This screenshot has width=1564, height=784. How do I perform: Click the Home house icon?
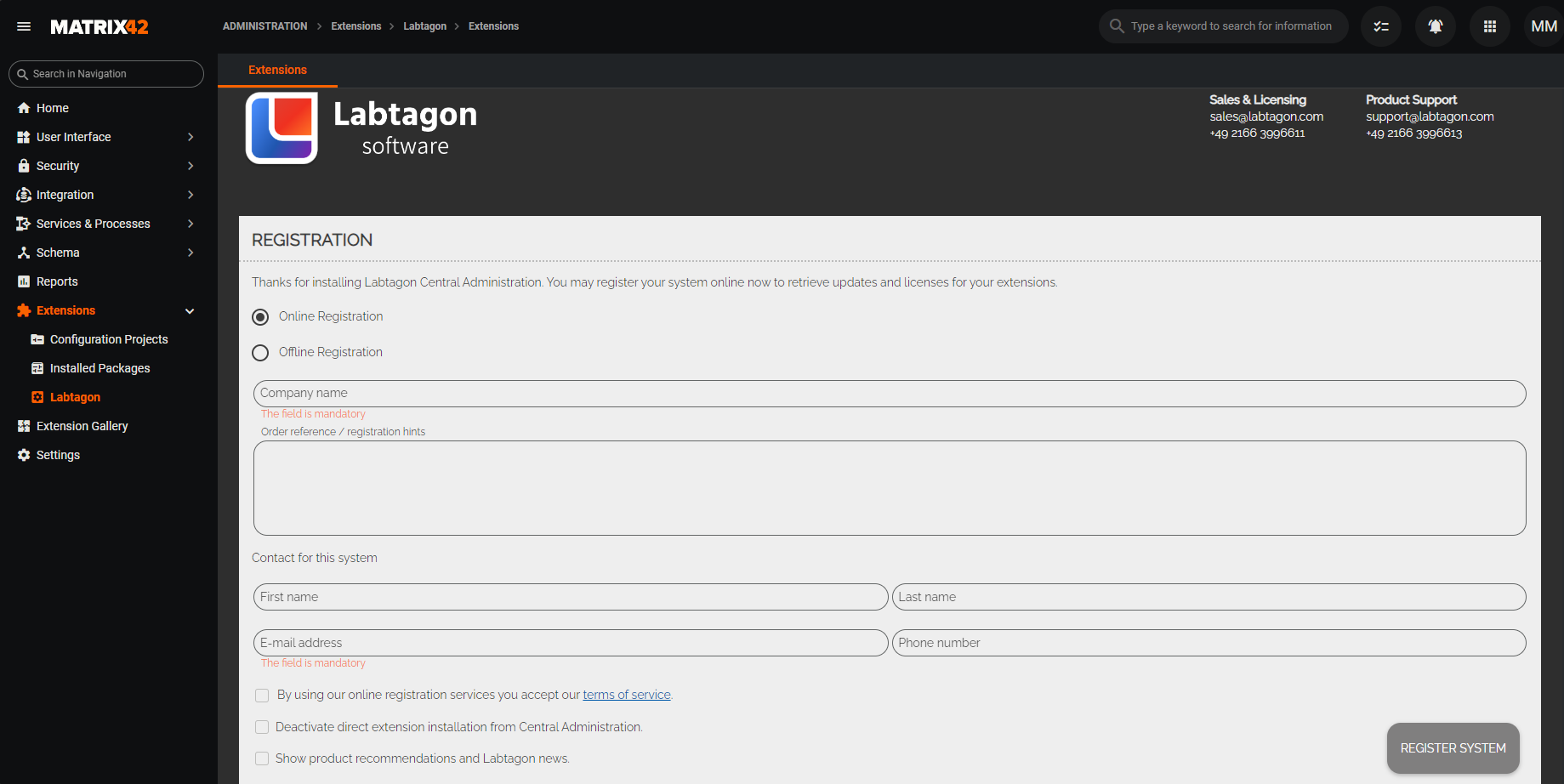[x=24, y=108]
